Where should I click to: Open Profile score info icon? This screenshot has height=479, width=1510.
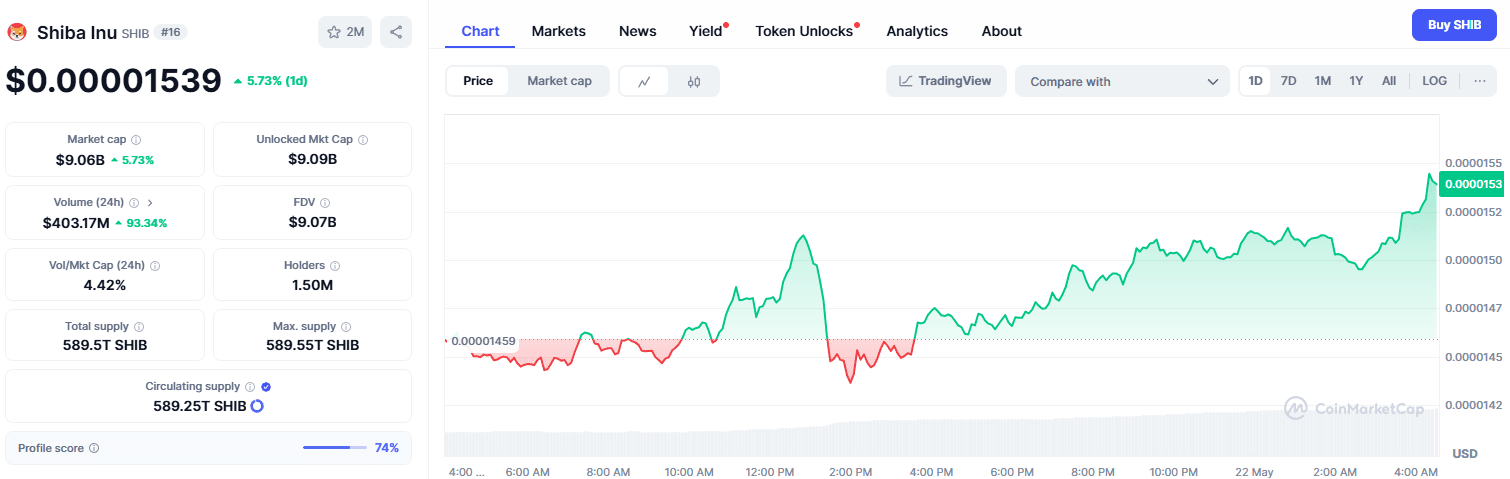(94, 448)
